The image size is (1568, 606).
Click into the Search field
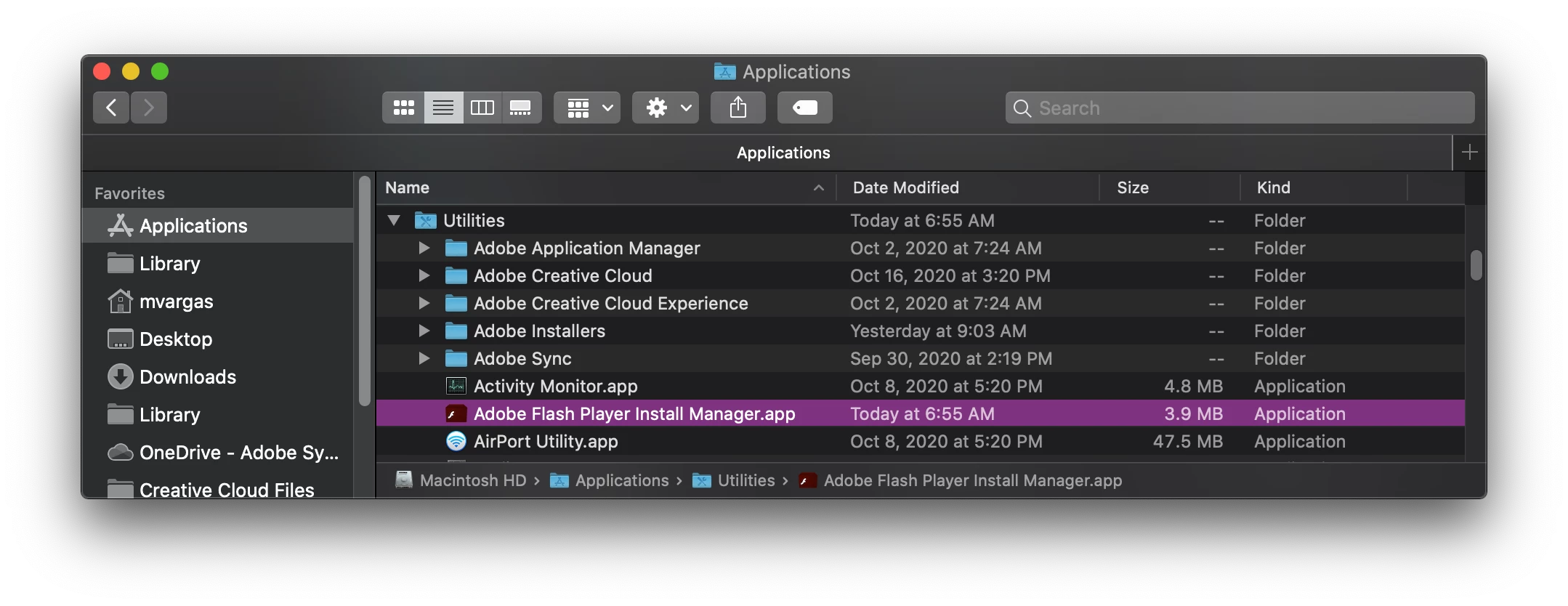1240,108
